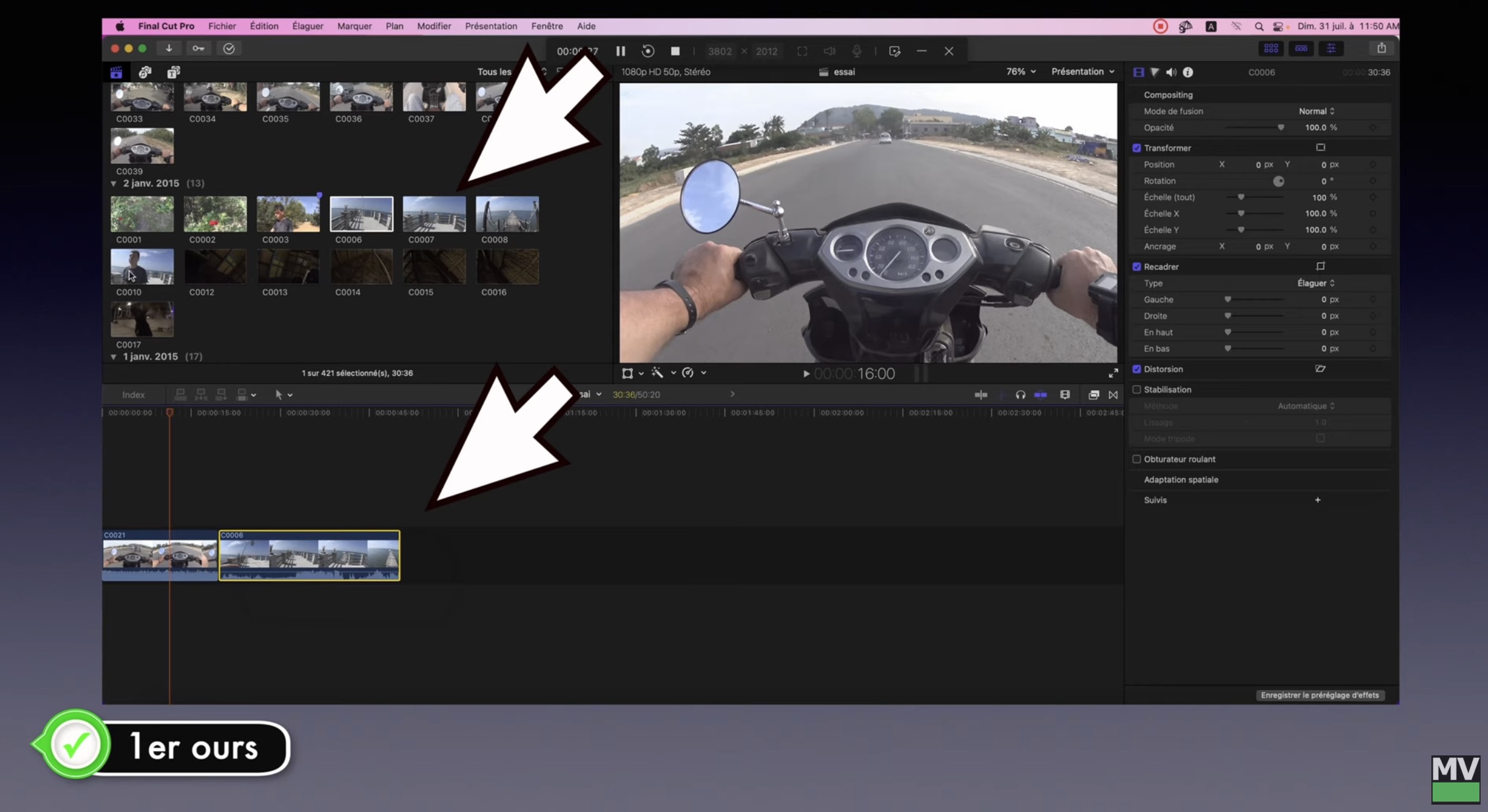
Task: Click the connect clip to storyline icon
Action: [180, 395]
